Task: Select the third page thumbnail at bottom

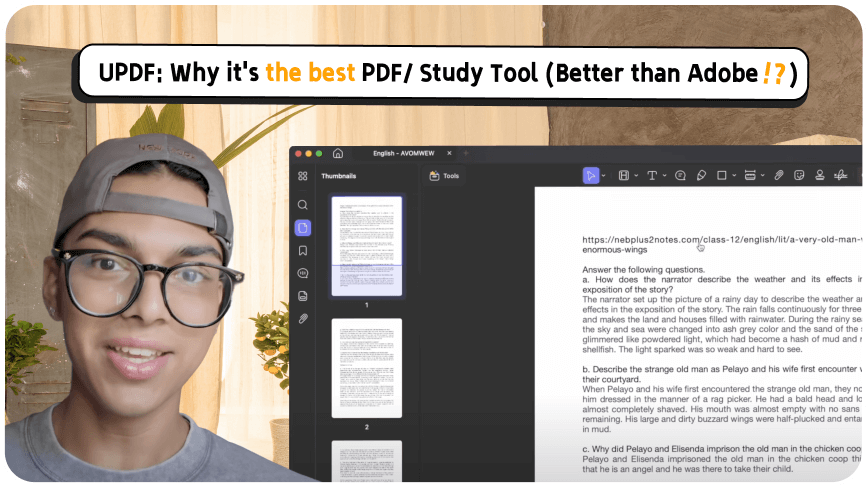Action: point(367,461)
